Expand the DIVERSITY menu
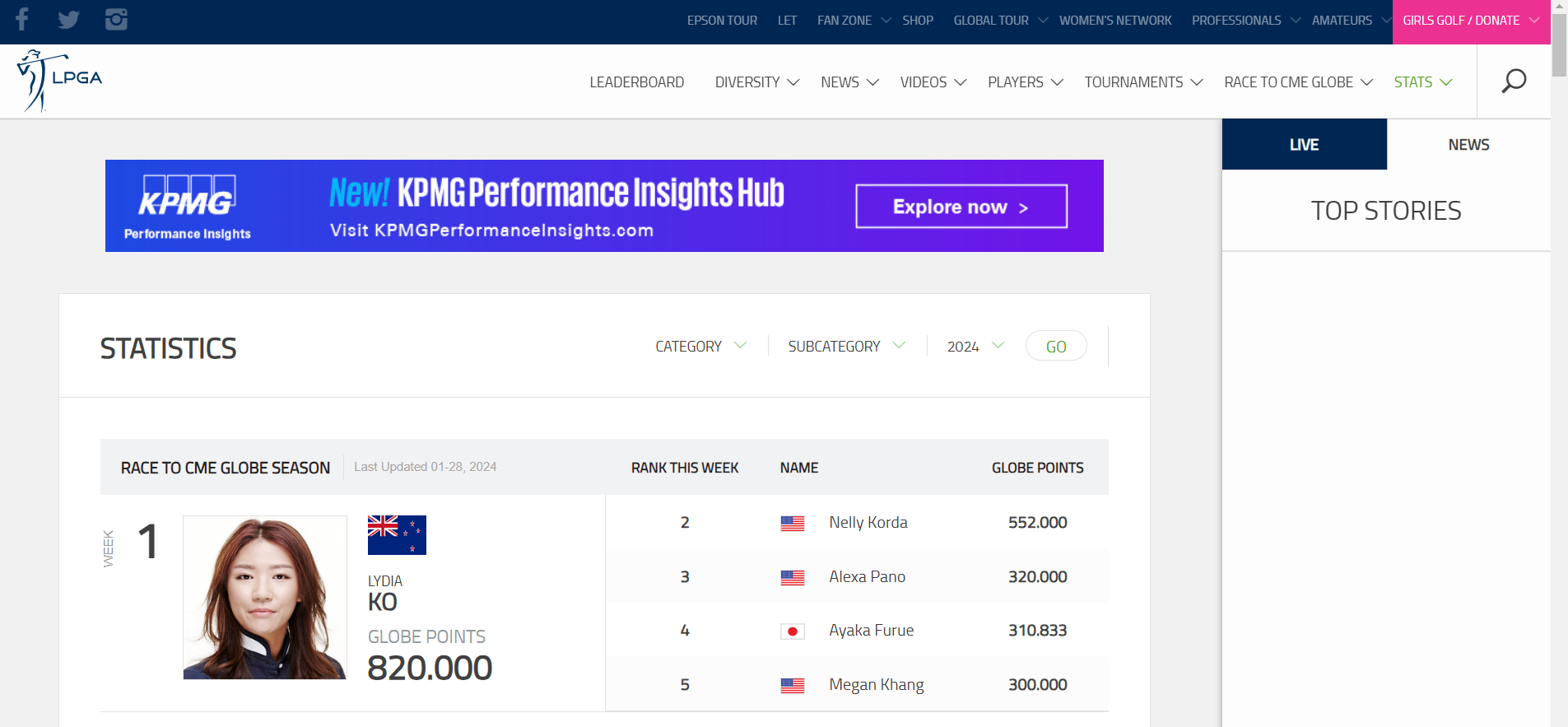Screen dimensions: 1568x727 757,82
